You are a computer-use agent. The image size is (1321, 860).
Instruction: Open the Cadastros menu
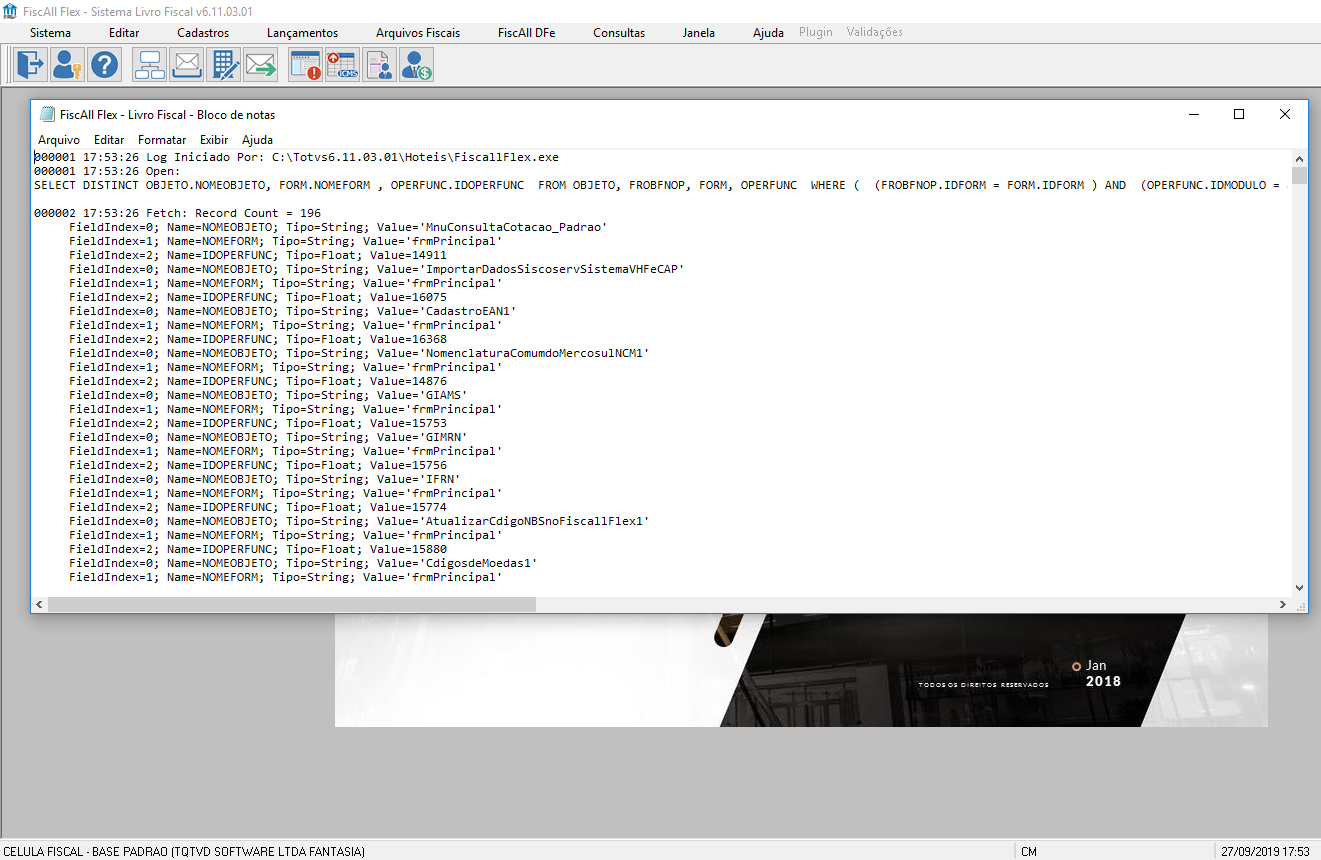click(x=203, y=33)
